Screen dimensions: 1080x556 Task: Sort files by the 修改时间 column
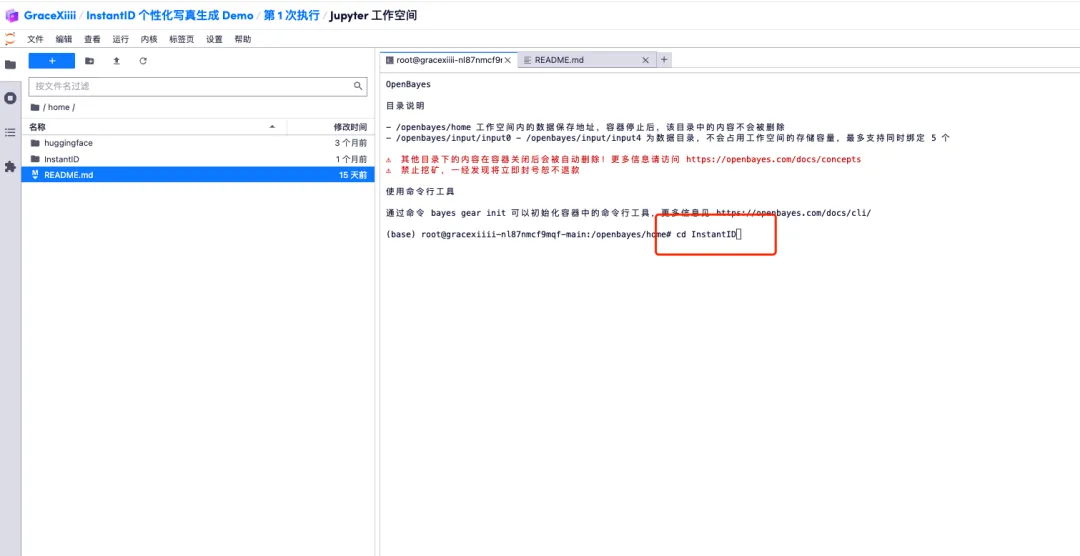click(x=331, y=127)
